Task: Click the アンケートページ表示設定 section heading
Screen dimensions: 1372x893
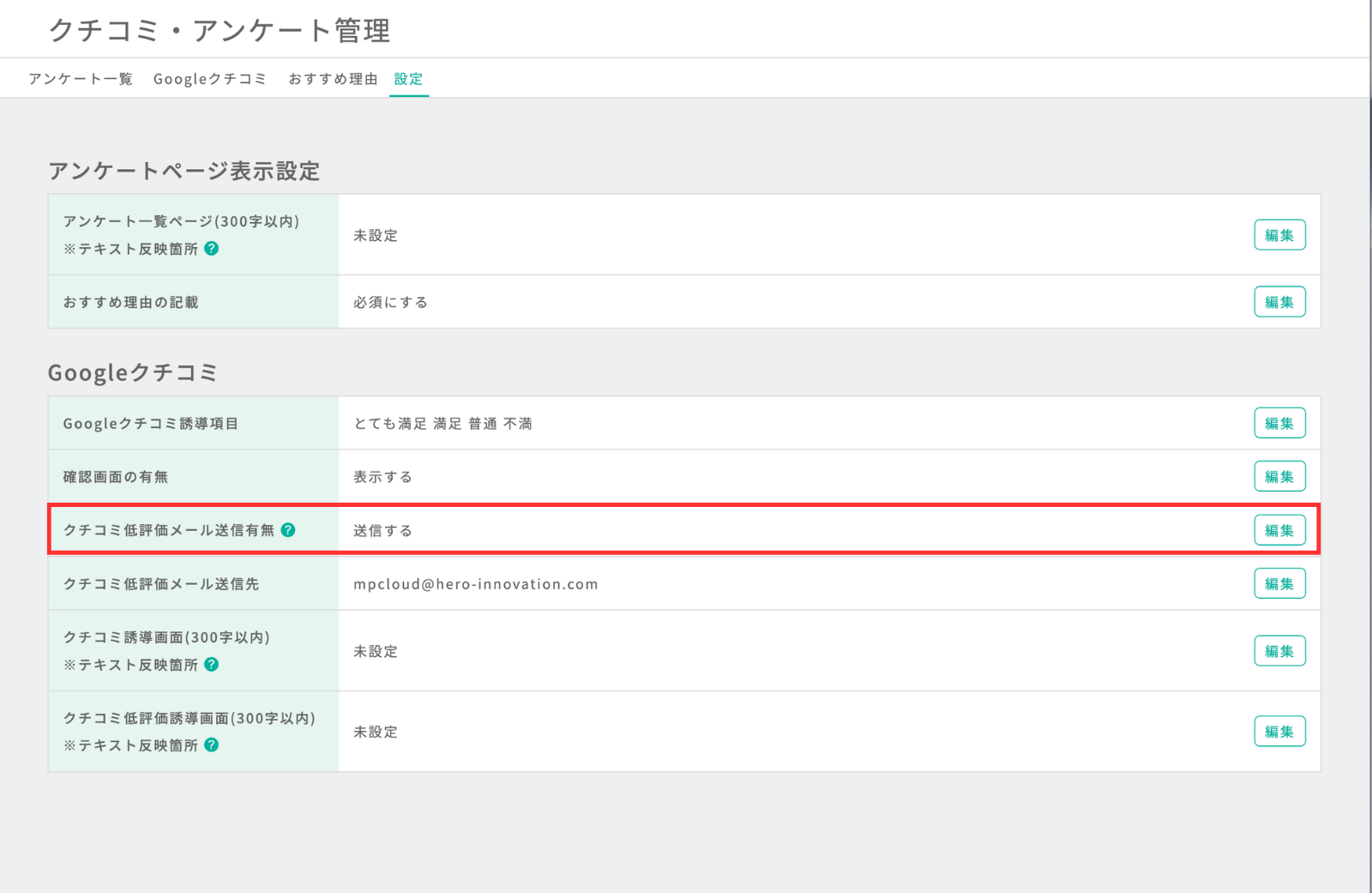Action: (184, 171)
